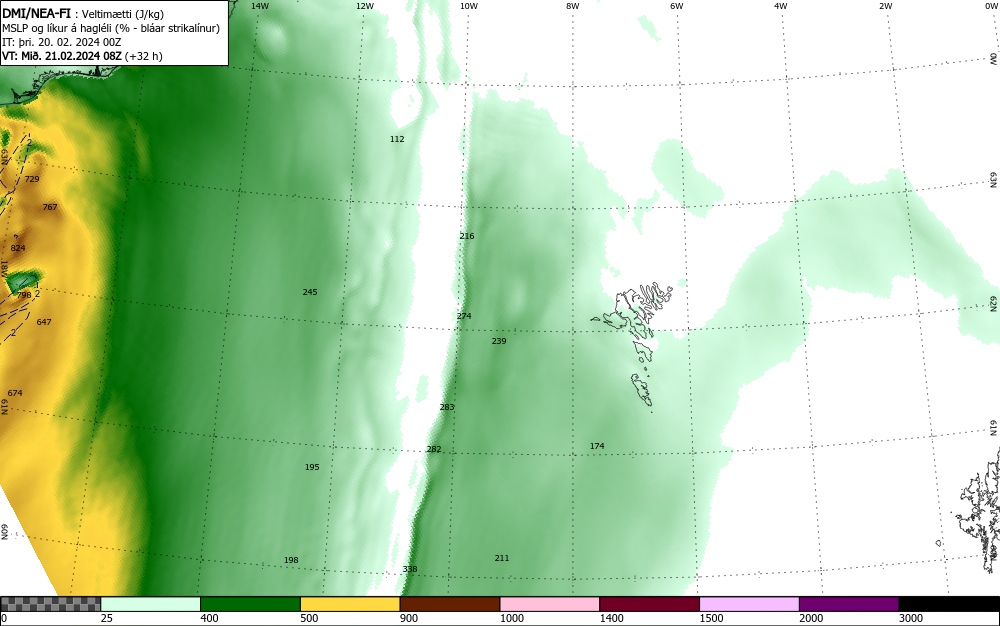Click the map value 338
Image resolution: width=1000 pixels, height=626 pixels.
(x=410, y=569)
